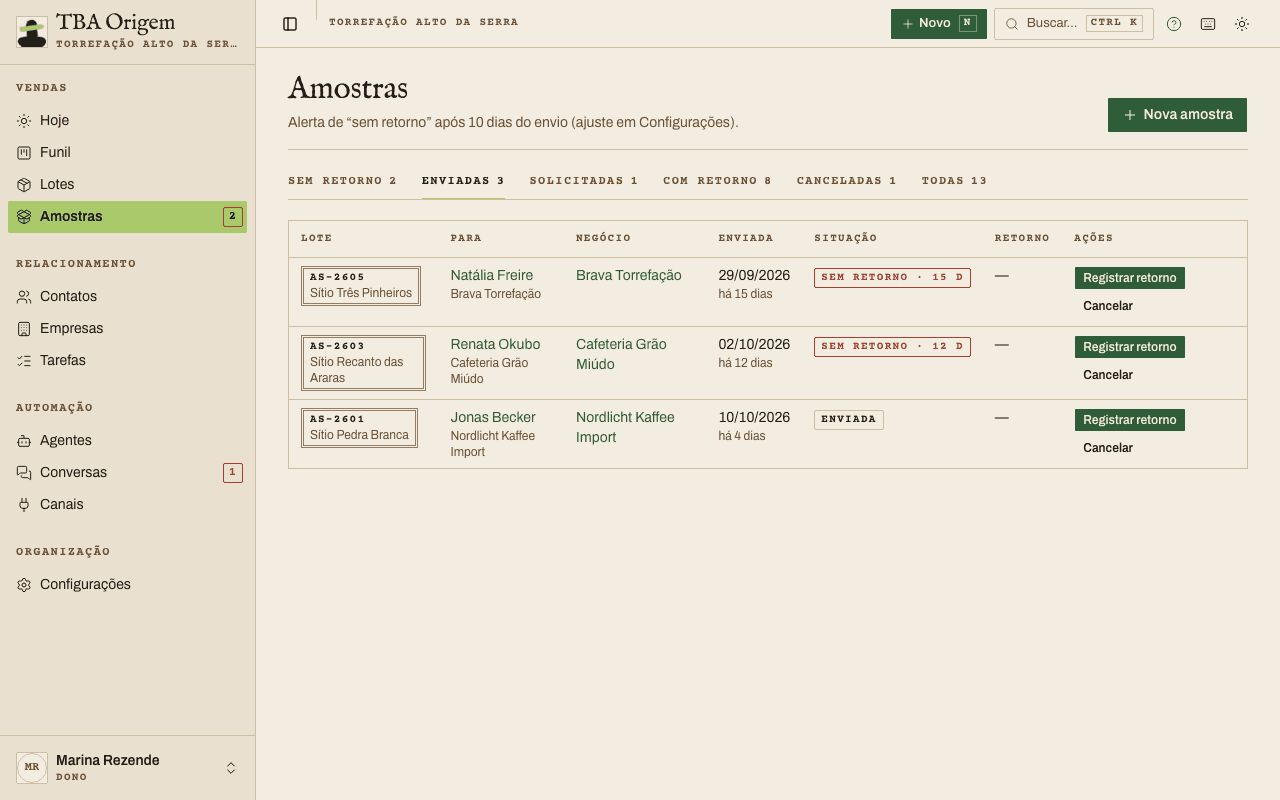Show the Todas tab
The image size is (1280, 800).
tap(954, 181)
